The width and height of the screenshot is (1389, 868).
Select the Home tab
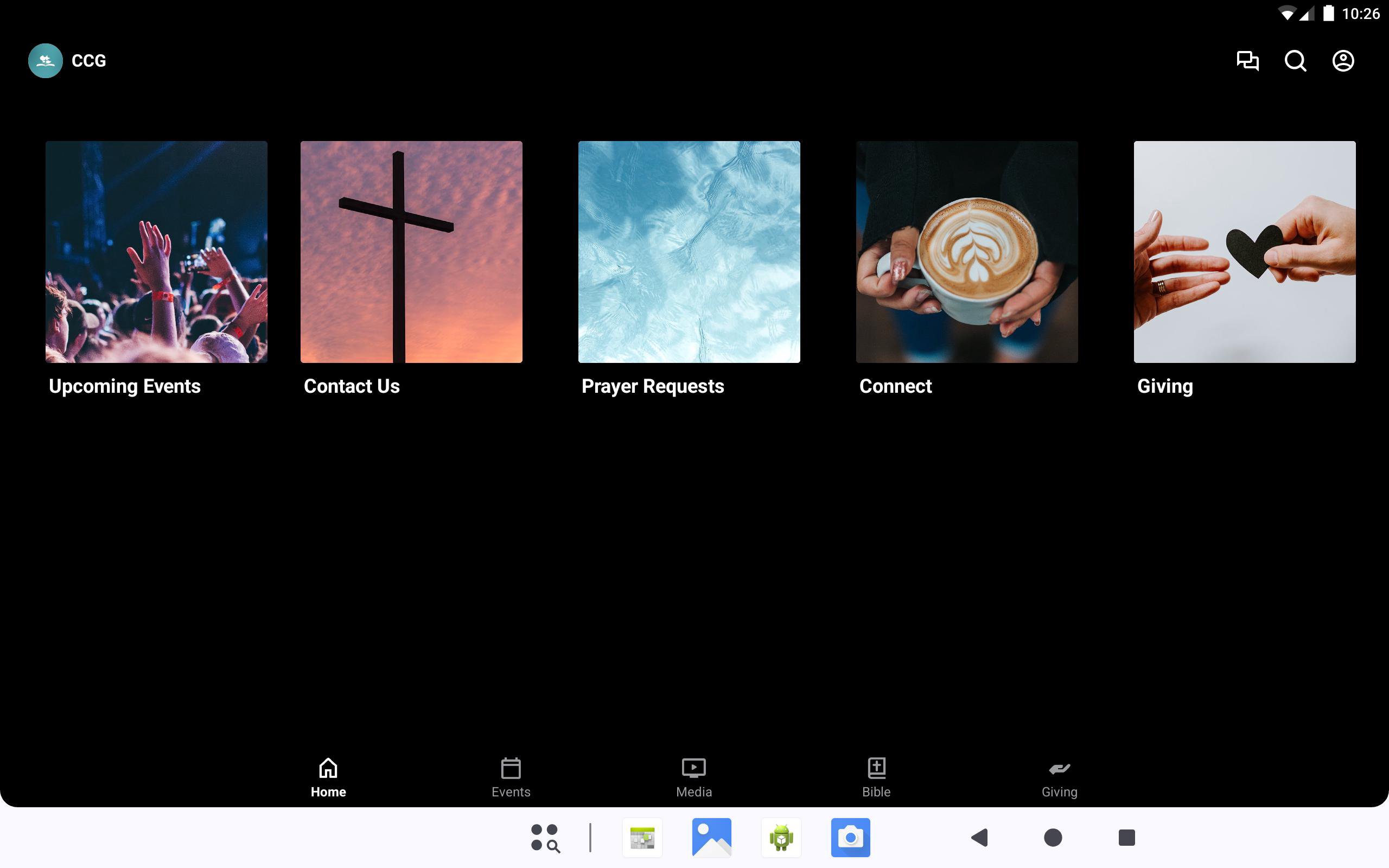(328, 777)
